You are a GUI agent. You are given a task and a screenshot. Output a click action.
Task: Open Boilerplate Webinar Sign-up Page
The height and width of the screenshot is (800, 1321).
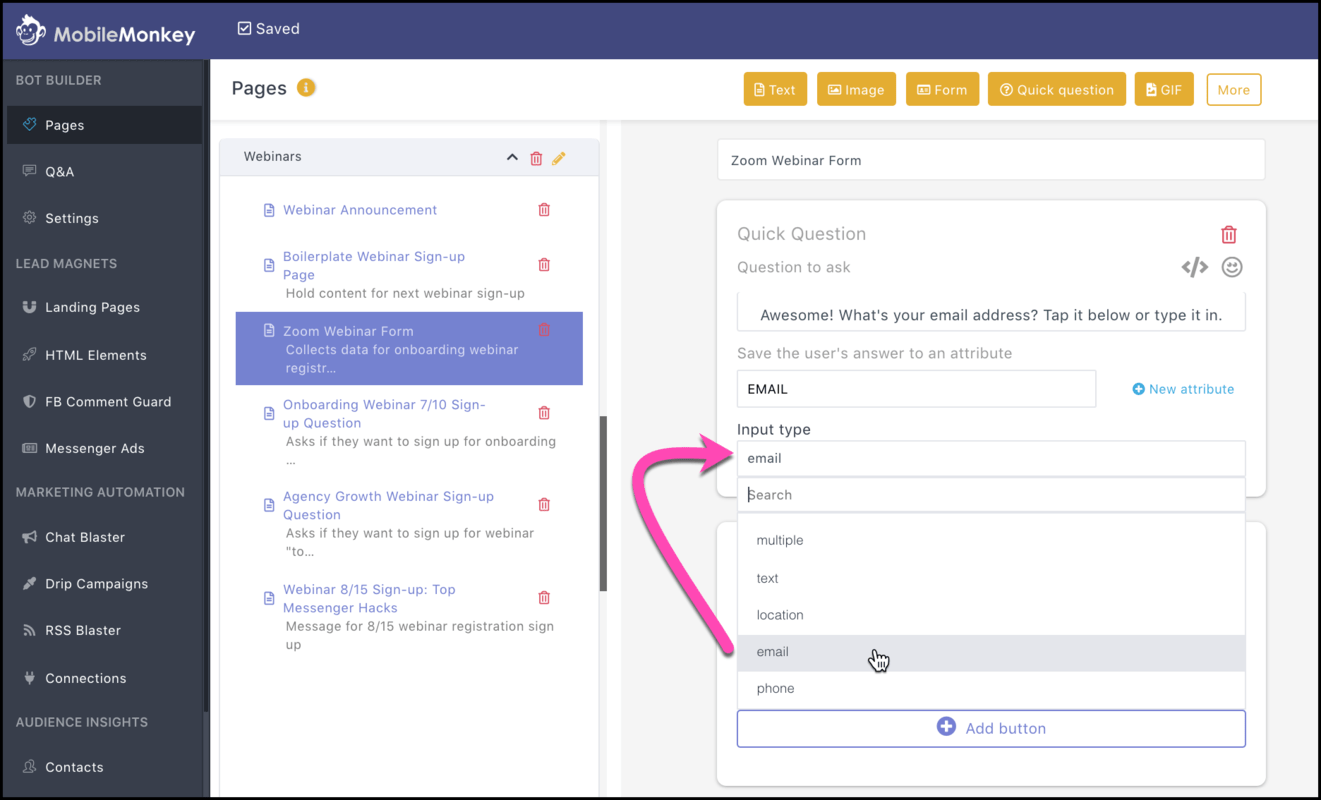[x=374, y=265]
